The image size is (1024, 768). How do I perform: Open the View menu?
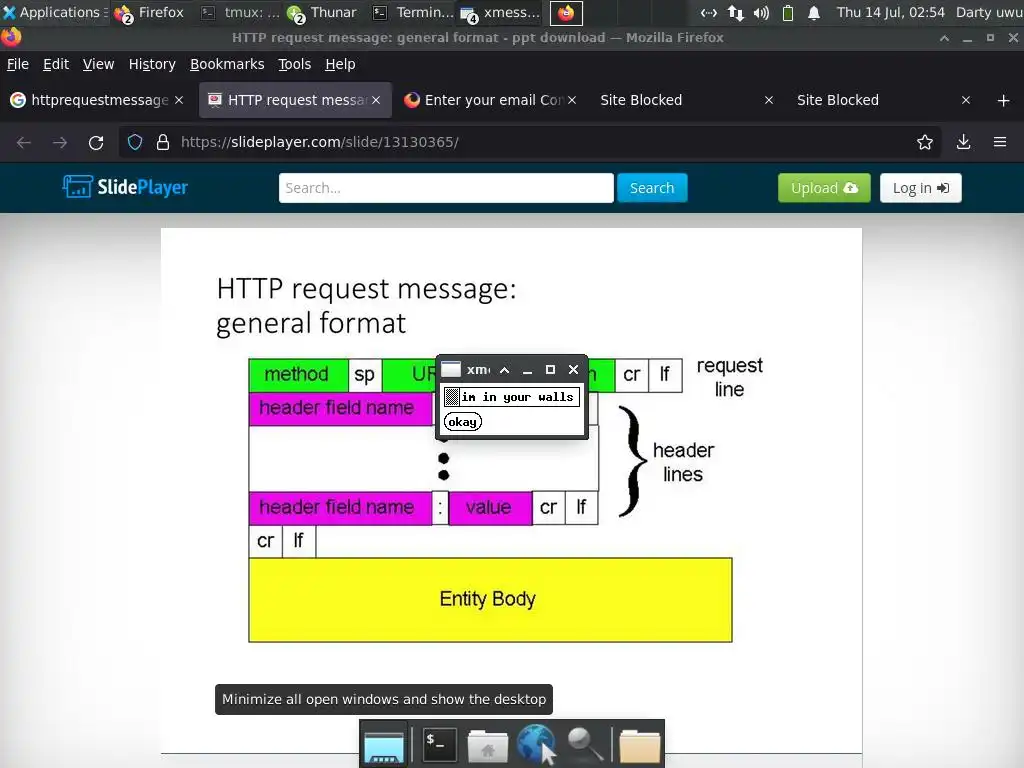pyautogui.click(x=98, y=64)
